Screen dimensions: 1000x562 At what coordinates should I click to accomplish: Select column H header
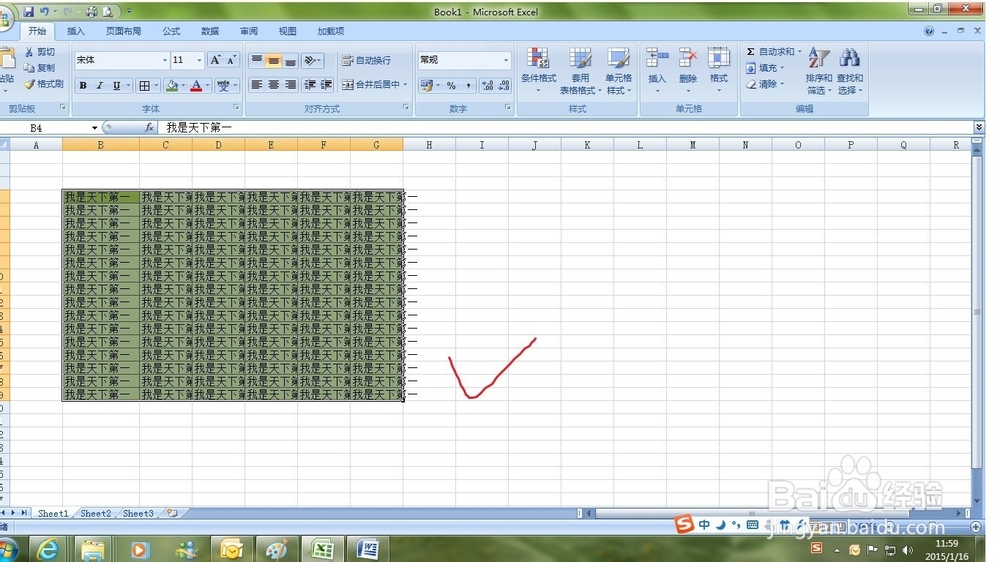click(x=429, y=145)
